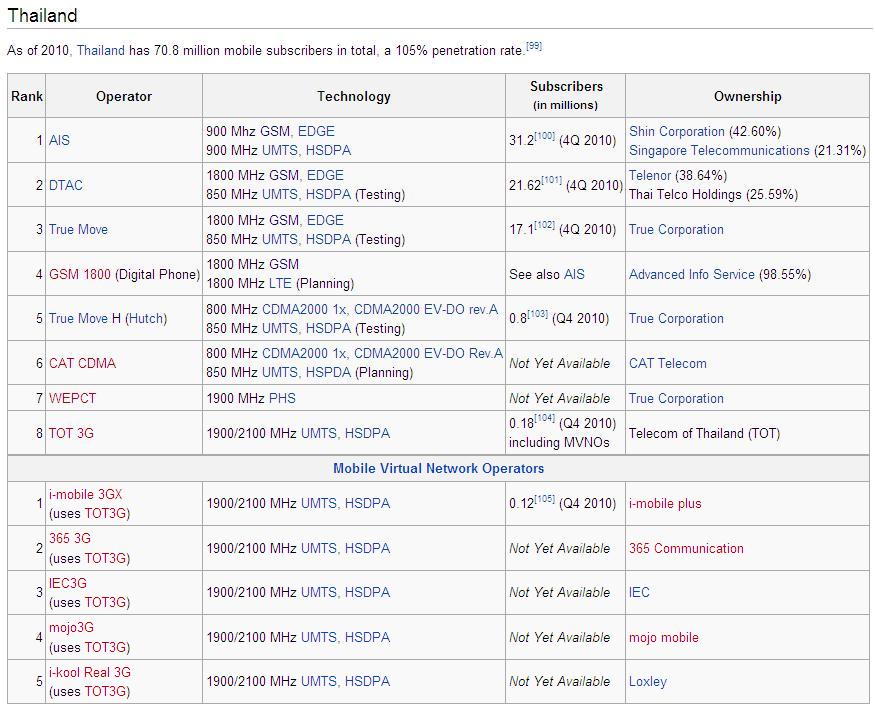
Task: Open the i-mobile plus ownership link
Action: click(x=665, y=503)
